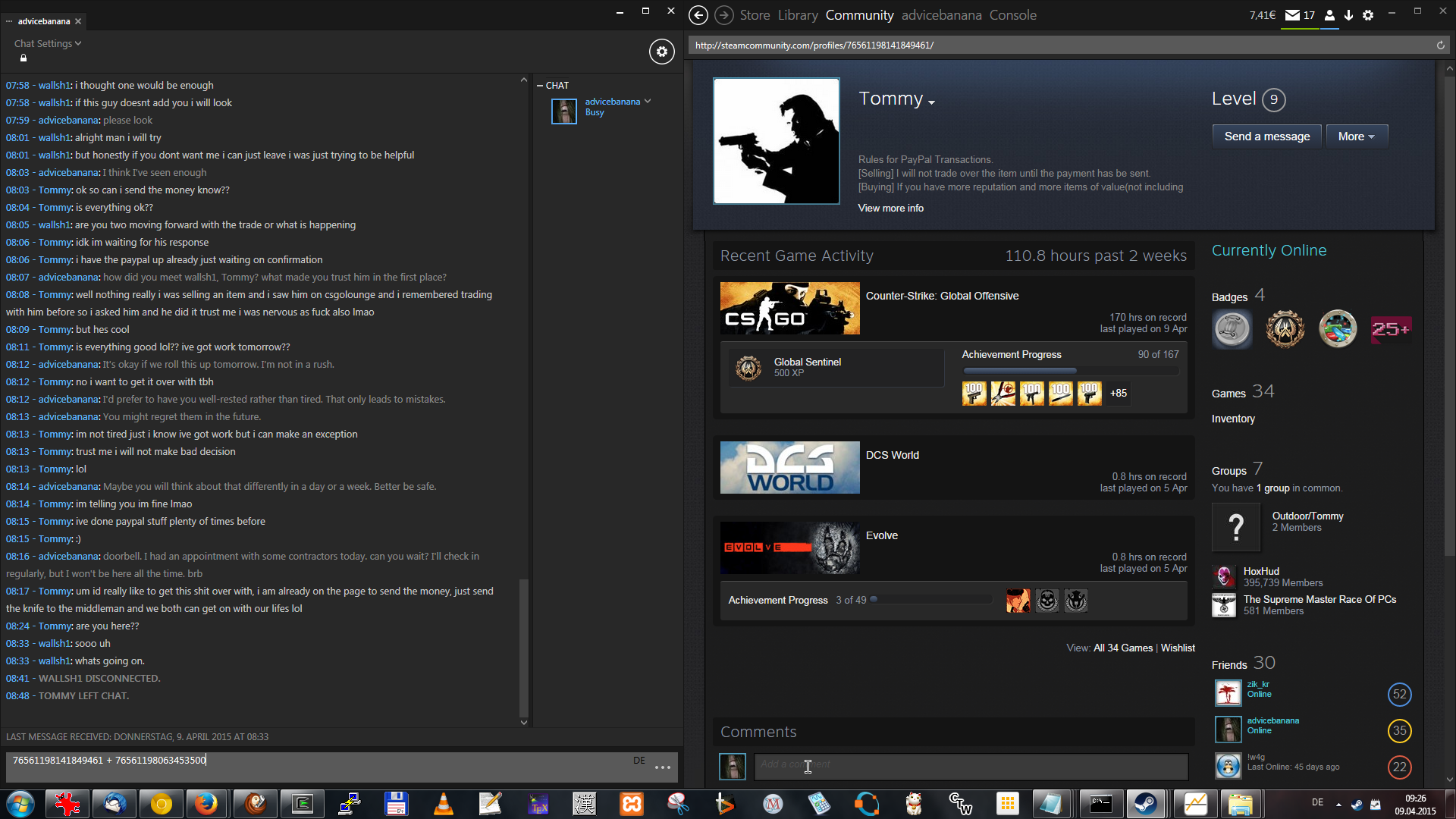Switch to the Library menu
Image resolution: width=1456 pixels, height=819 pixels.
(798, 15)
